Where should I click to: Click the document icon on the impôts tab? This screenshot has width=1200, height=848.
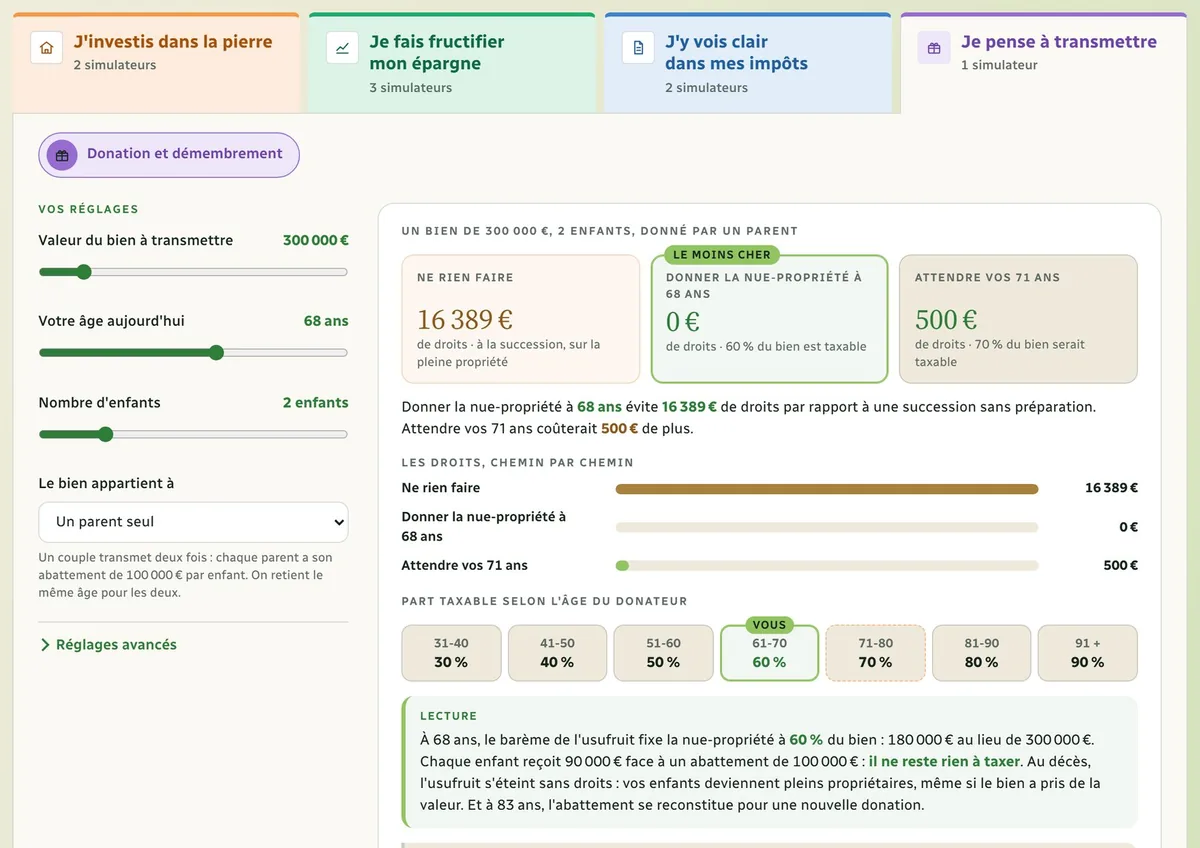pos(638,48)
